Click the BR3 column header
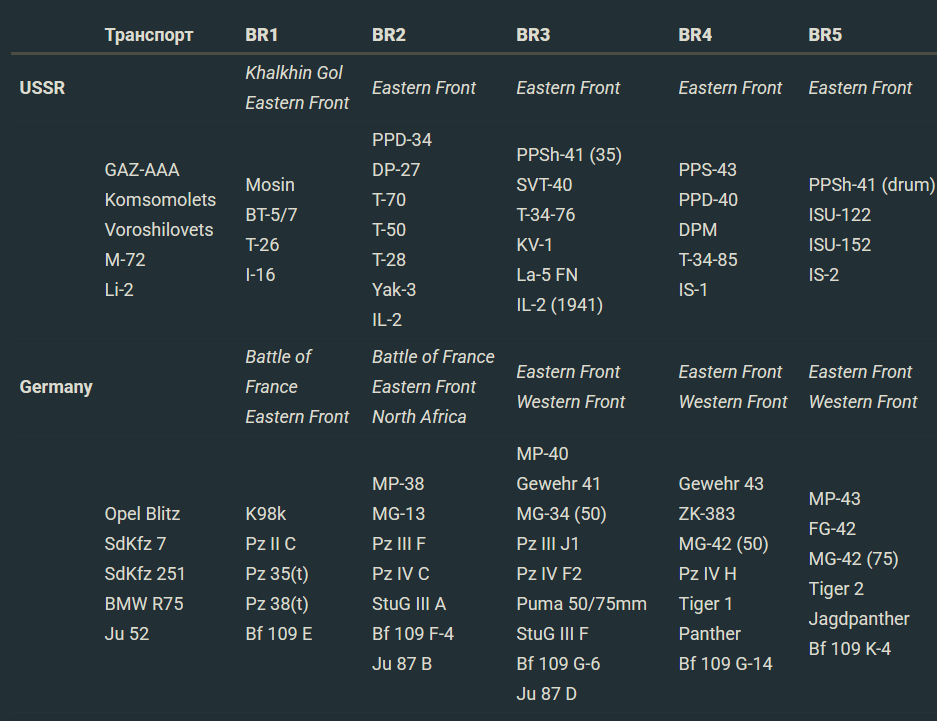The height and width of the screenshot is (721, 937). (x=533, y=35)
